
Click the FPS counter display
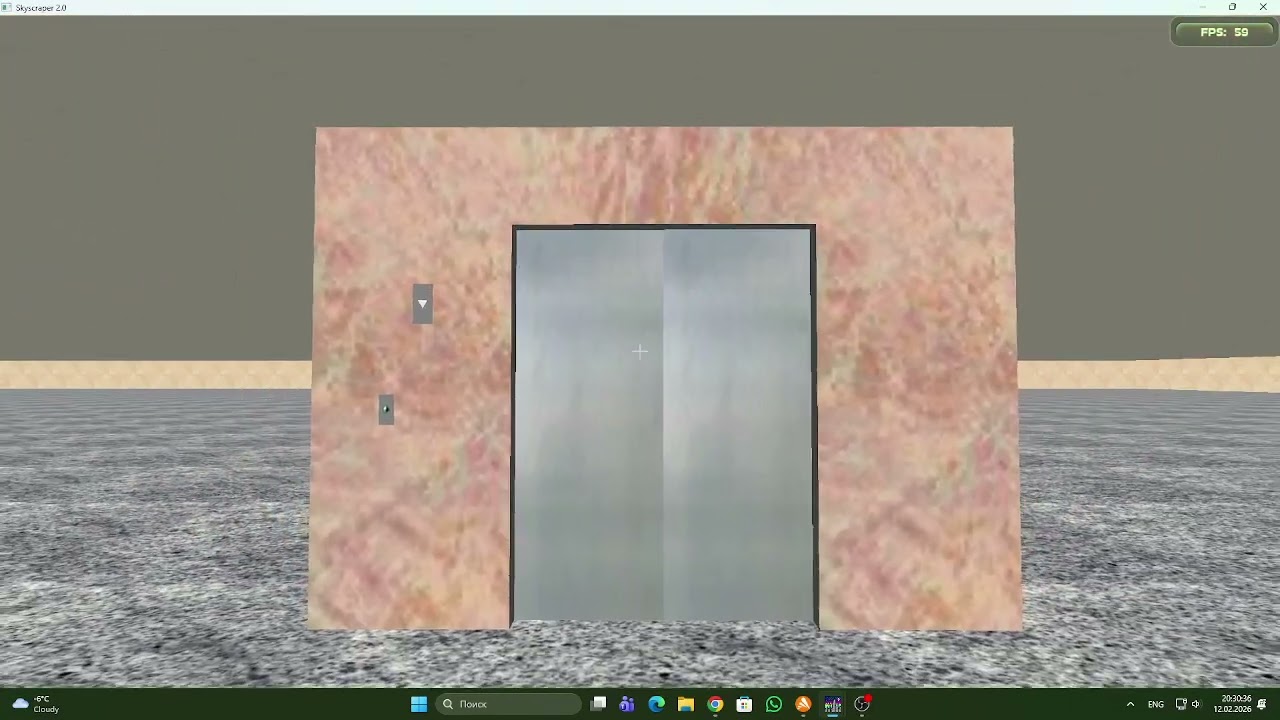(1224, 32)
